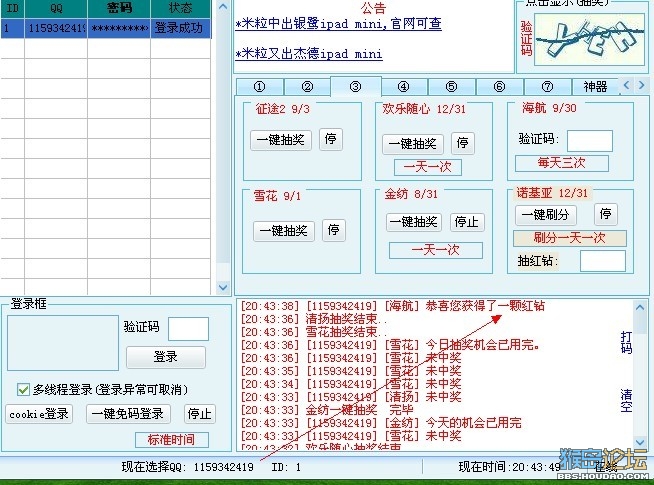Switch to tab ②
654x485 pixels.
tap(307, 87)
